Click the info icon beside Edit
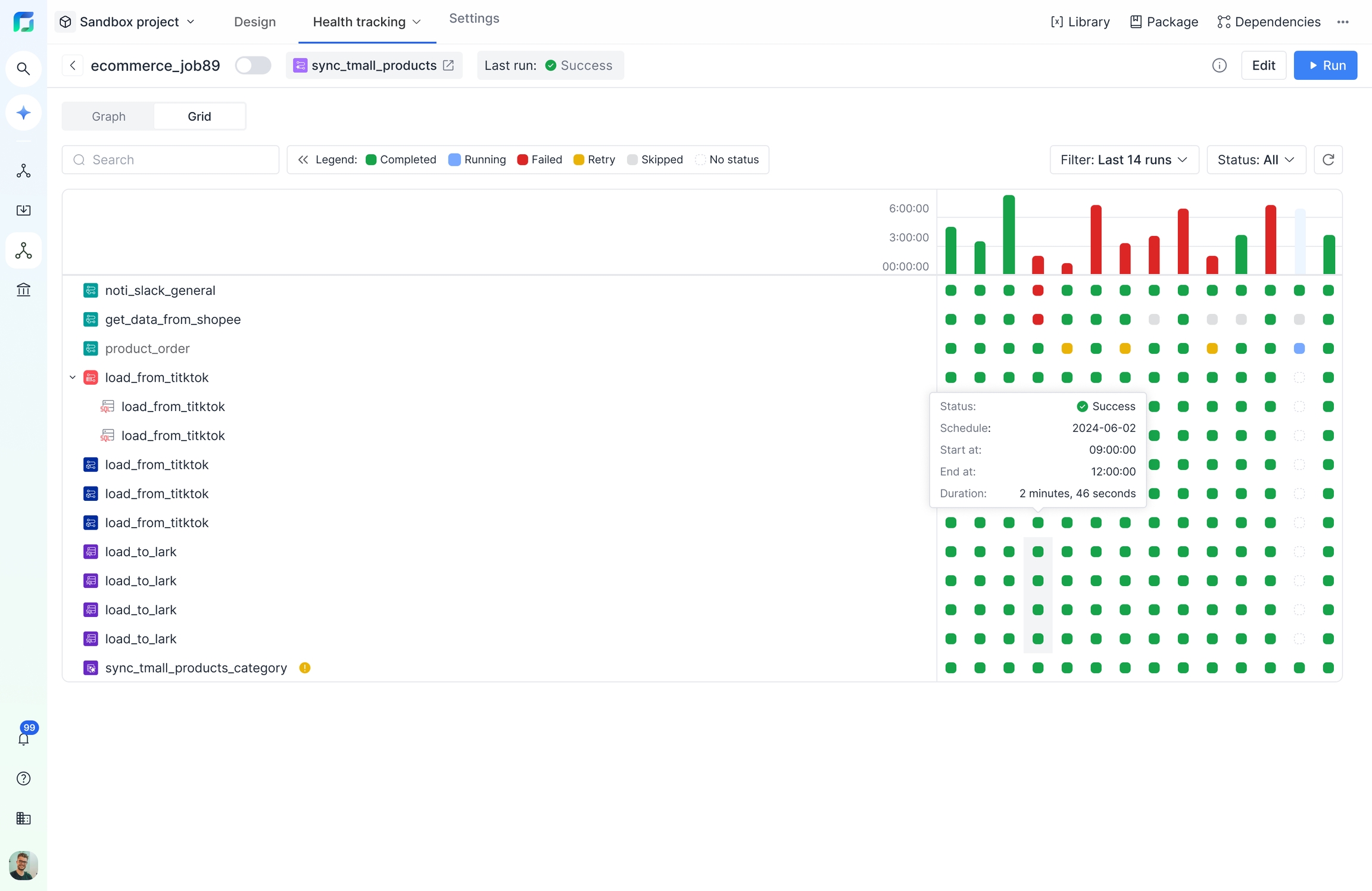Viewport: 1372px width, 891px height. point(1219,66)
